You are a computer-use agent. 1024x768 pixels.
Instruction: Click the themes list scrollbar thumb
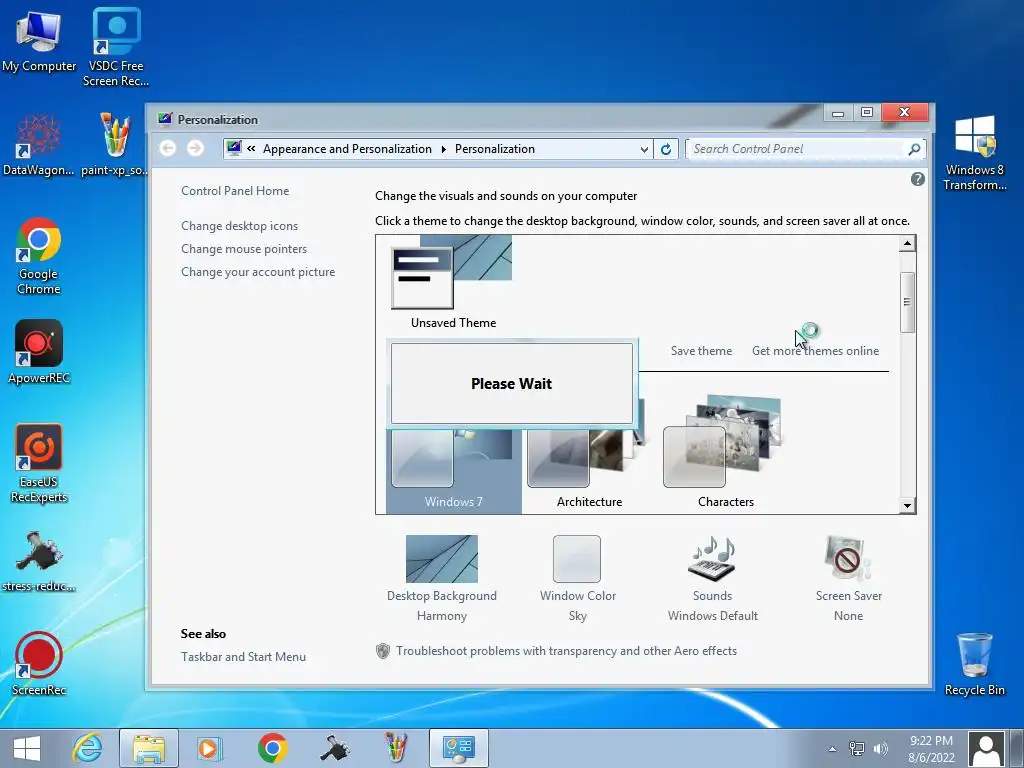907,302
